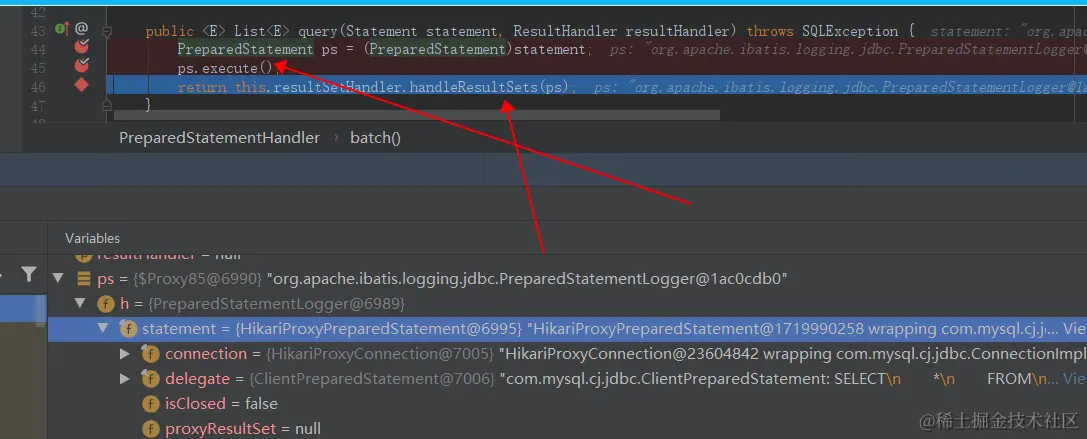Click the field icon next to isClosed
The width and height of the screenshot is (1087, 439).
click(x=150, y=404)
